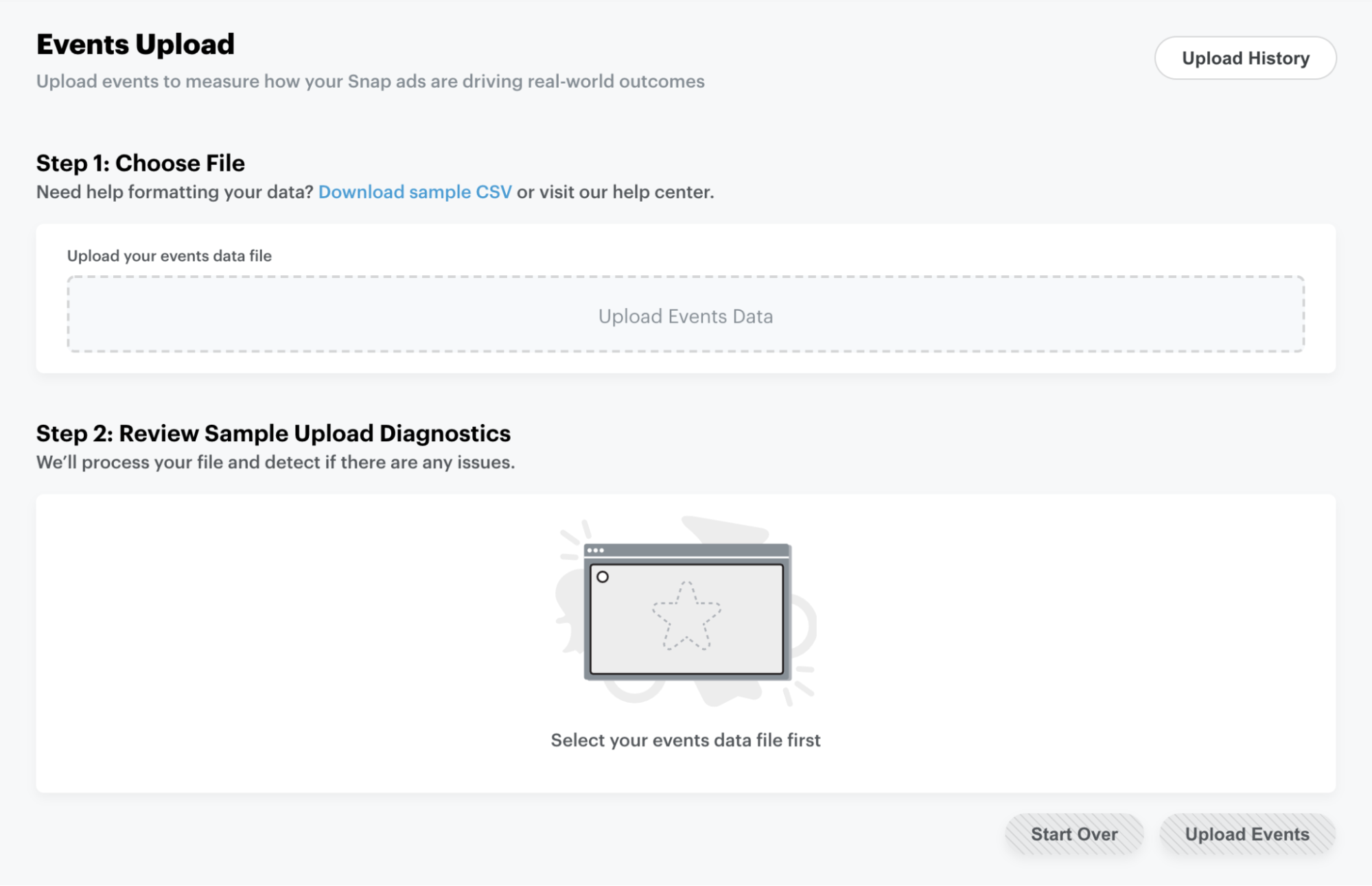This screenshot has width=1372, height=886.
Task: Click the "help center" text
Action: click(x=662, y=192)
